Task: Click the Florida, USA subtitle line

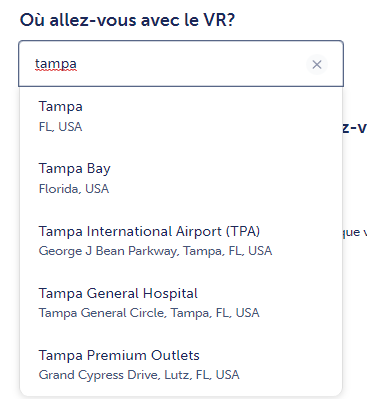Action: 74,189
